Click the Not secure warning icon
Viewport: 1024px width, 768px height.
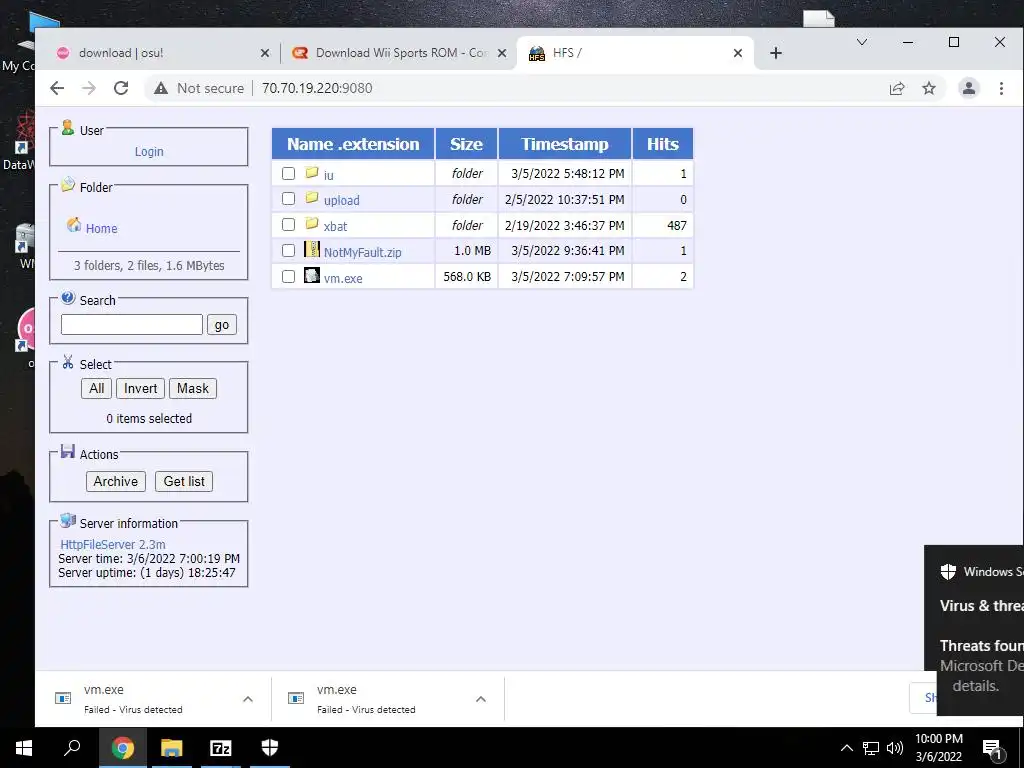[x=161, y=88]
